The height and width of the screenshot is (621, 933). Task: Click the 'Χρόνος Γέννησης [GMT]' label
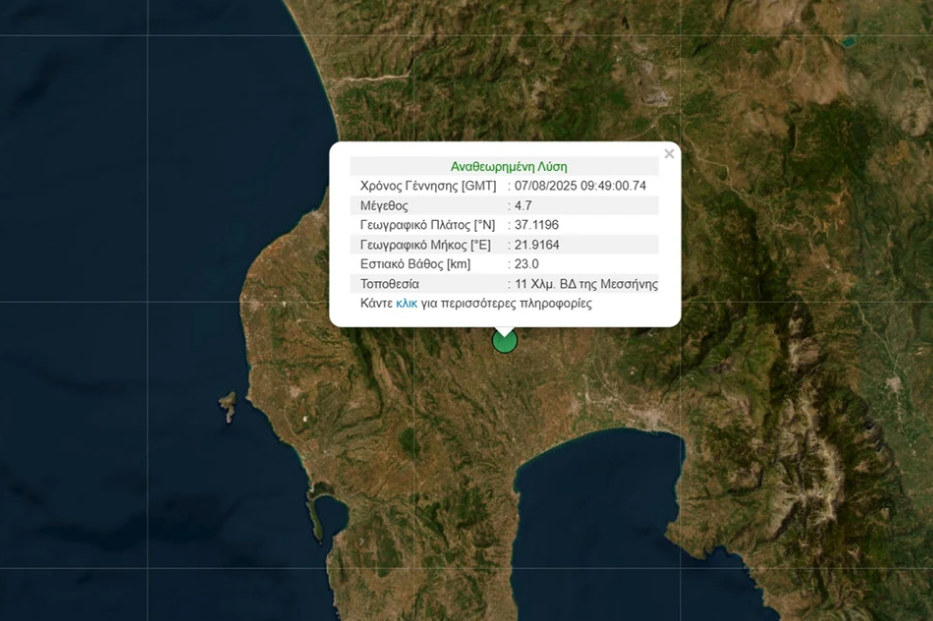coord(428,186)
